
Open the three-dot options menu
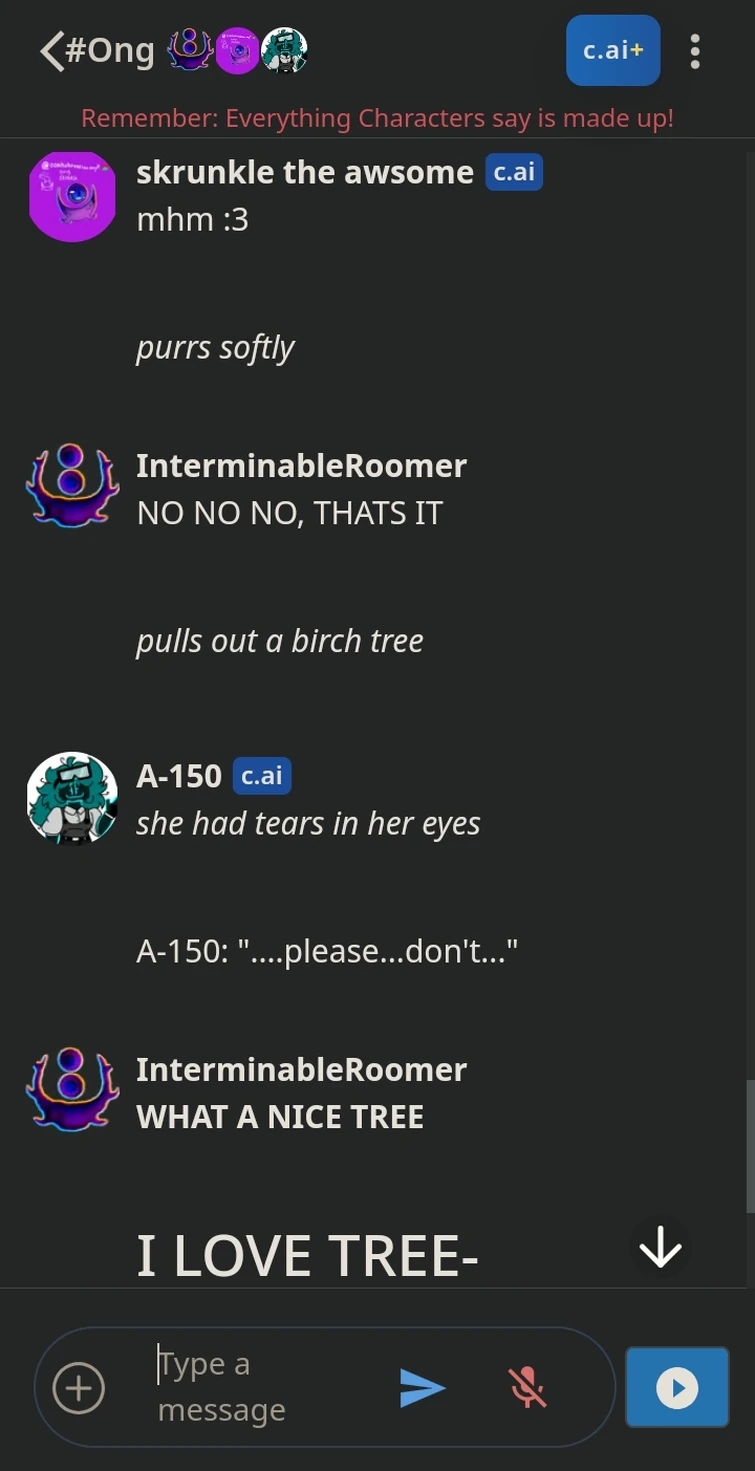click(694, 51)
